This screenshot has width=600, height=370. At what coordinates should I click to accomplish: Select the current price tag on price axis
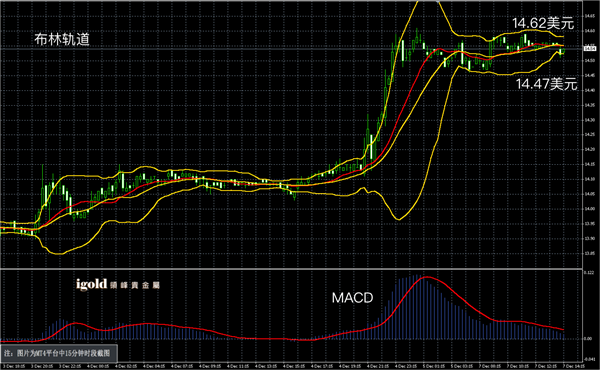[x=590, y=49]
